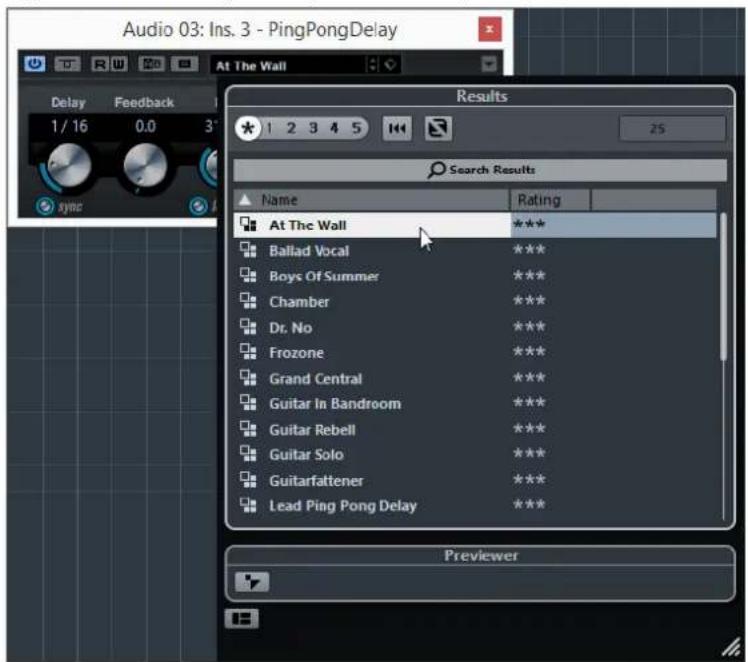Toggle the sort direction triangle in header
The height and width of the screenshot is (662, 748).
coord(245,199)
